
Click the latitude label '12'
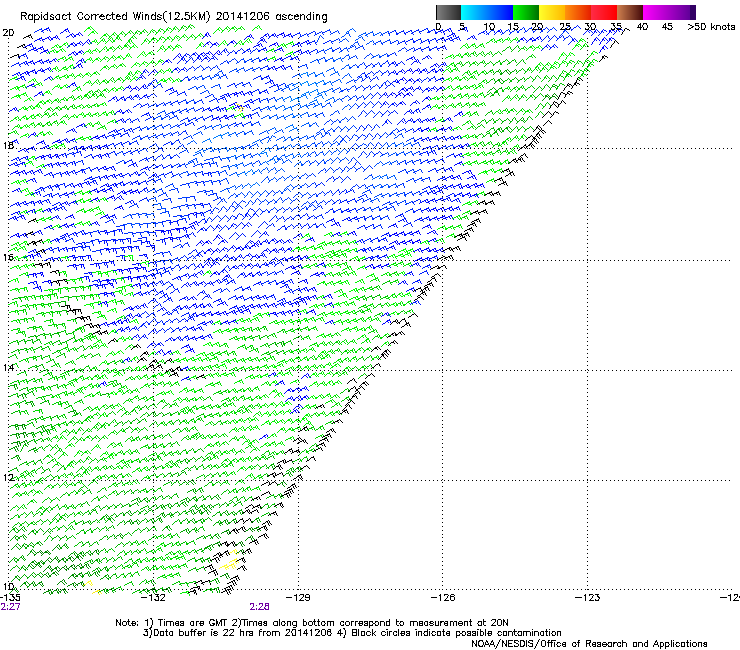click(x=8, y=477)
